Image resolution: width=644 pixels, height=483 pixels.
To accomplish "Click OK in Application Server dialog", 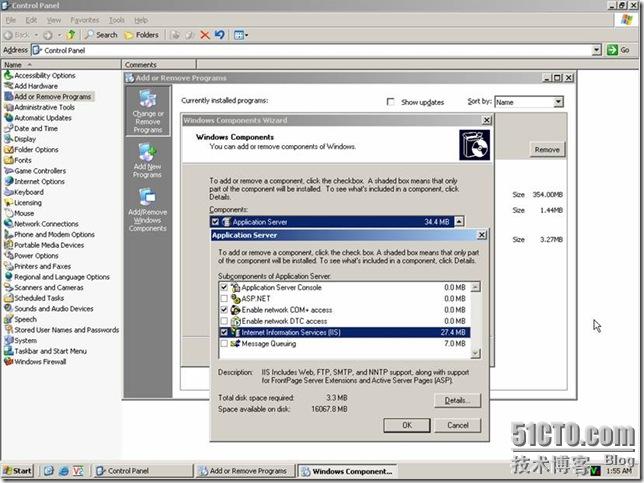I will pos(407,425).
